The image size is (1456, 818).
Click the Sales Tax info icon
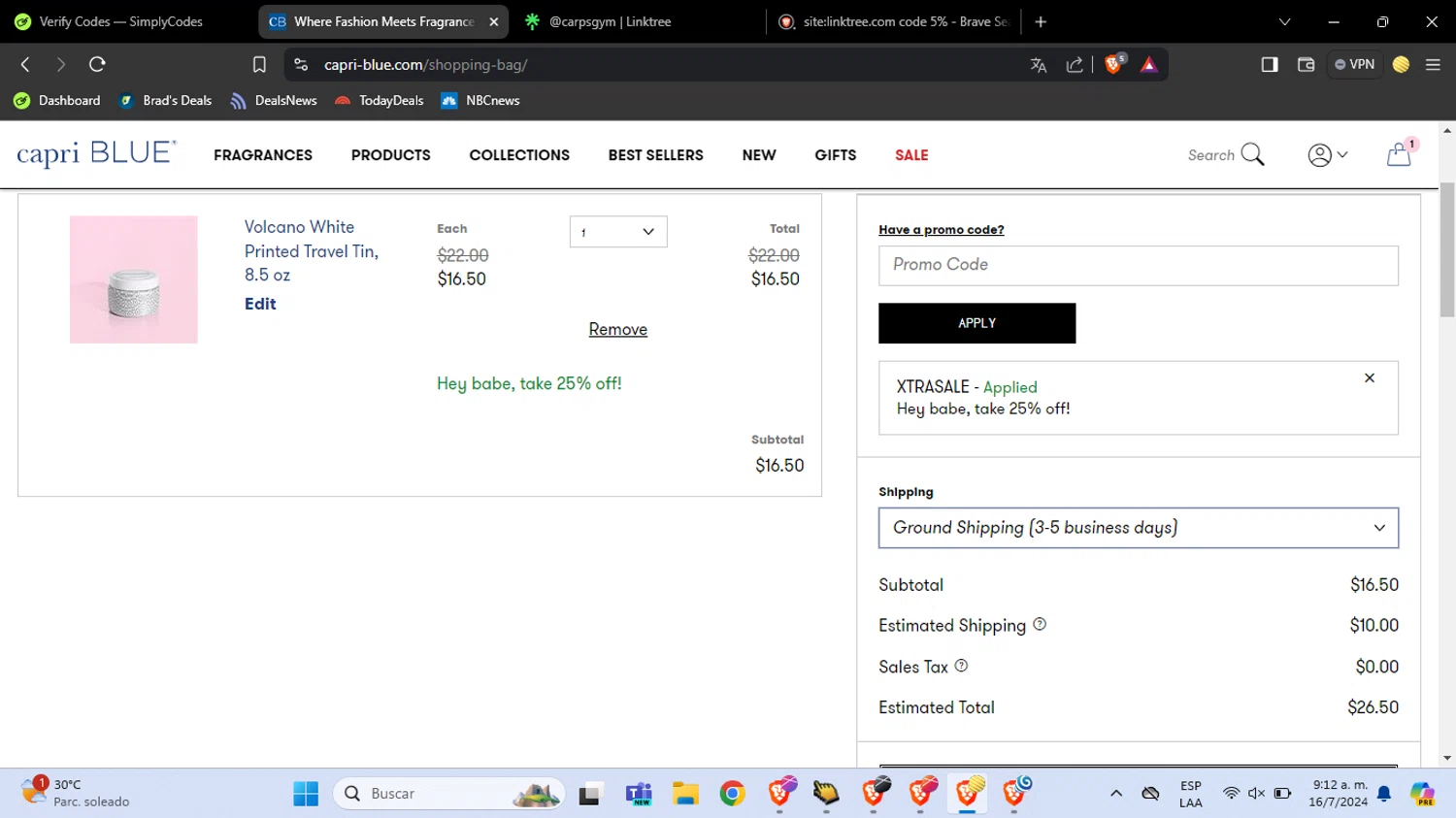click(x=961, y=666)
